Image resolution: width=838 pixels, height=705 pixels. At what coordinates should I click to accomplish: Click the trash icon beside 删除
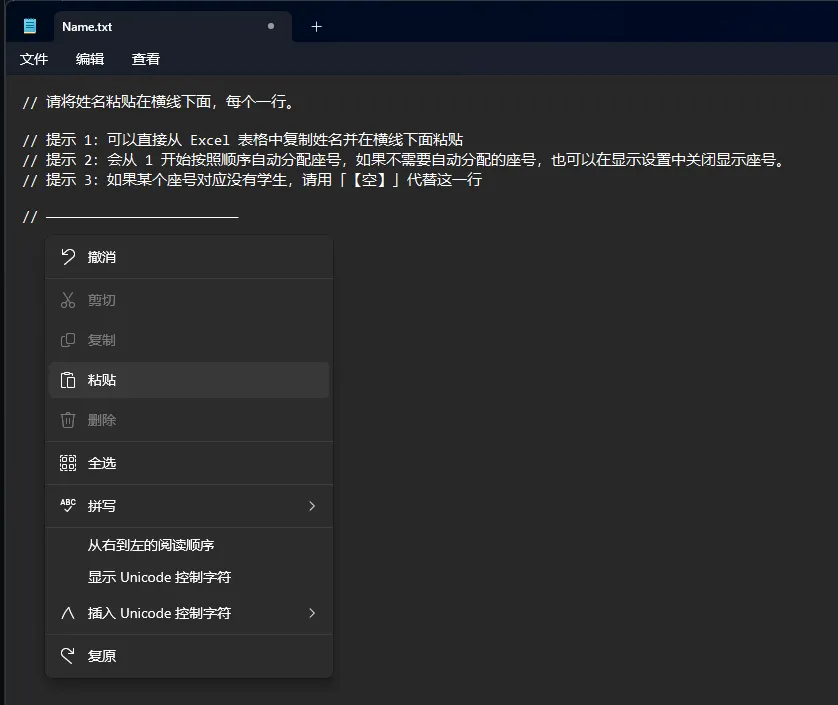68,420
